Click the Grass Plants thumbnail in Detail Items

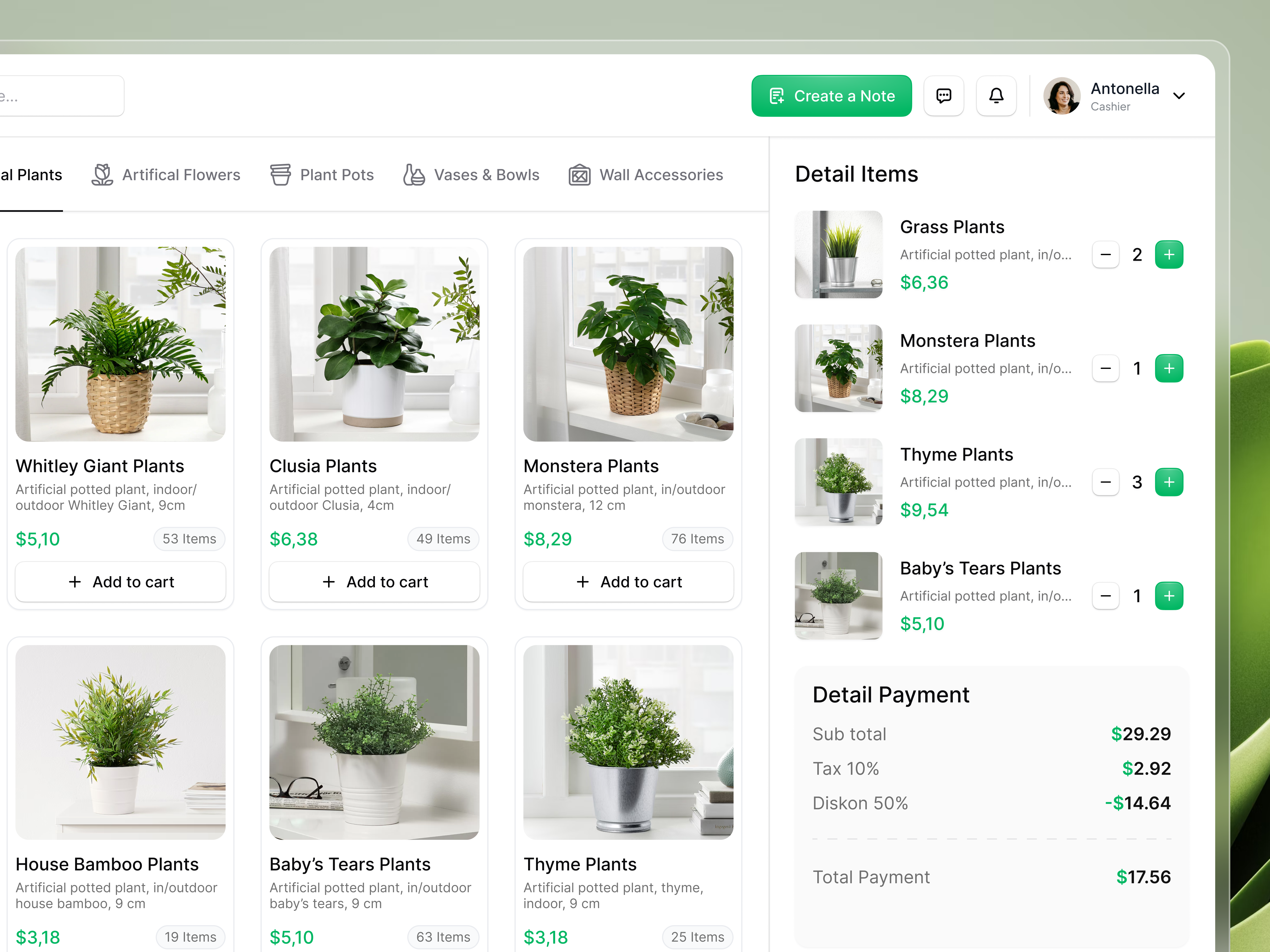(838, 254)
